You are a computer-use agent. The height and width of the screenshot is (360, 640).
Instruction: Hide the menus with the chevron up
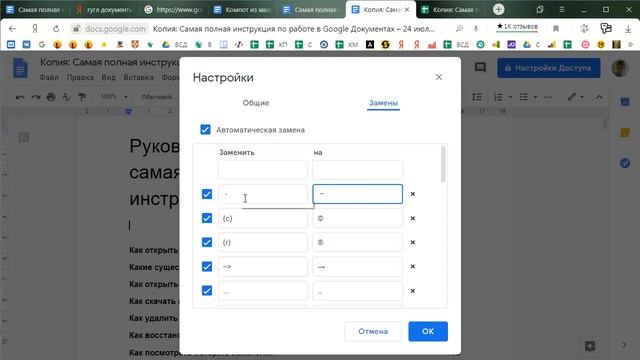599,97
